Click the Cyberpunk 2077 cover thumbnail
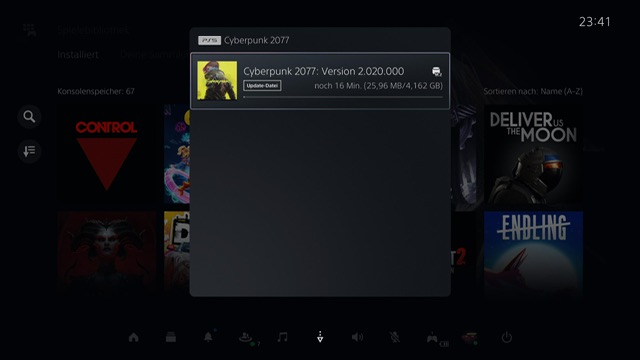Screen dimensions: 640x360 coord(217,80)
